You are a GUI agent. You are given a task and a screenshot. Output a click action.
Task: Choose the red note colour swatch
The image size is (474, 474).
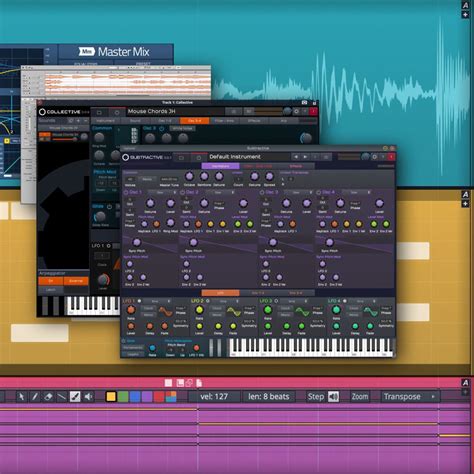[x=159, y=397]
